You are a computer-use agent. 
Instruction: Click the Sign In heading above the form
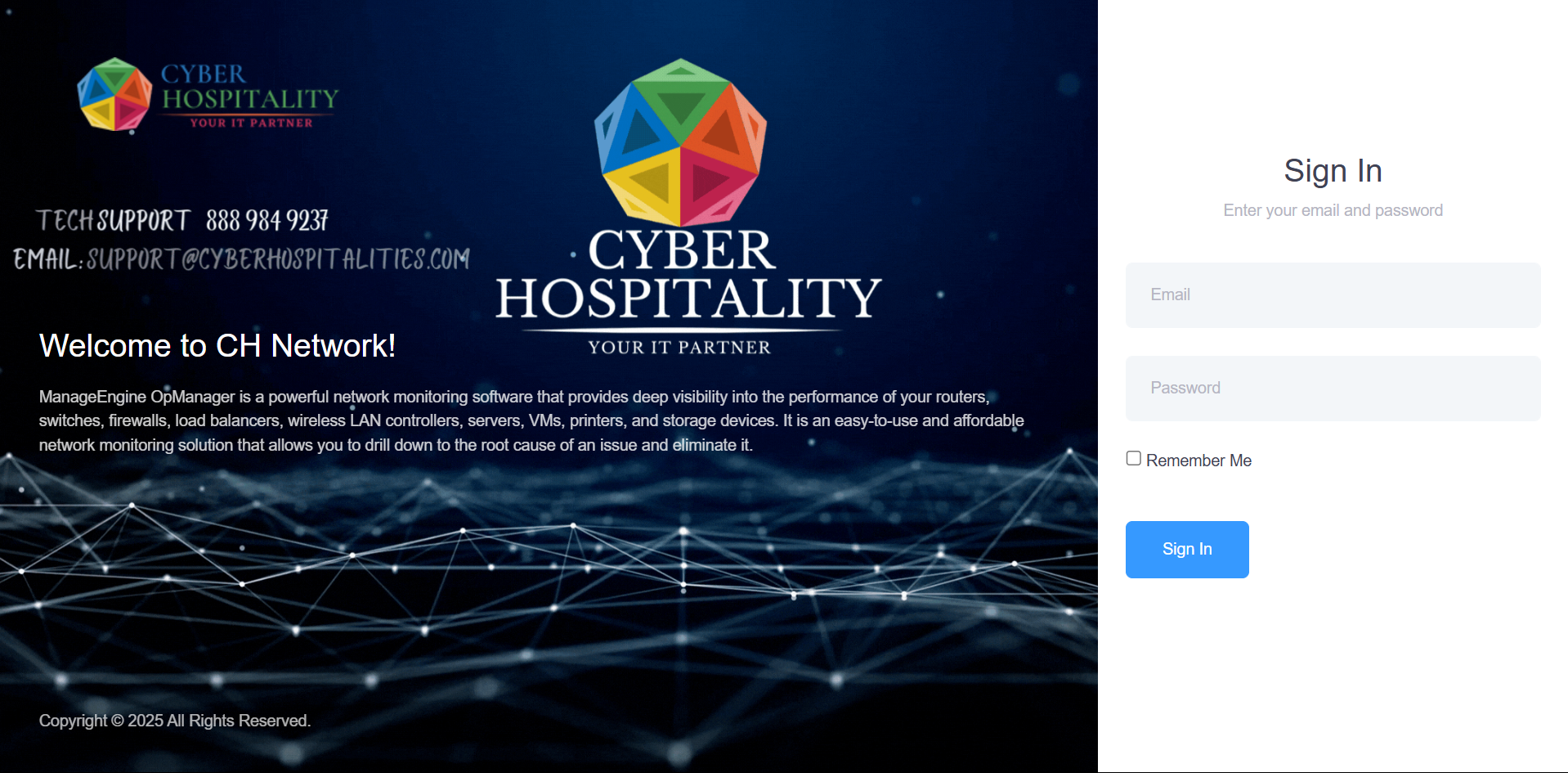coord(1333,171)
